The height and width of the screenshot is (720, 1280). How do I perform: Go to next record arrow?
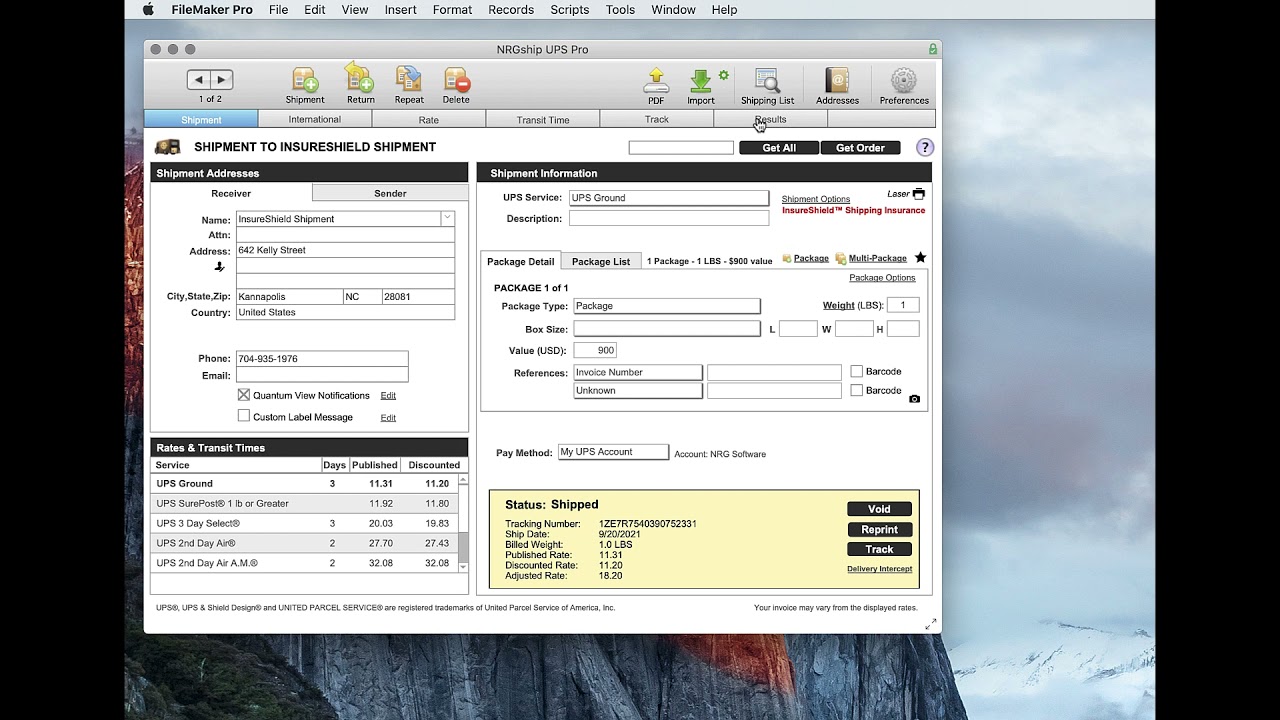(222, 80)
